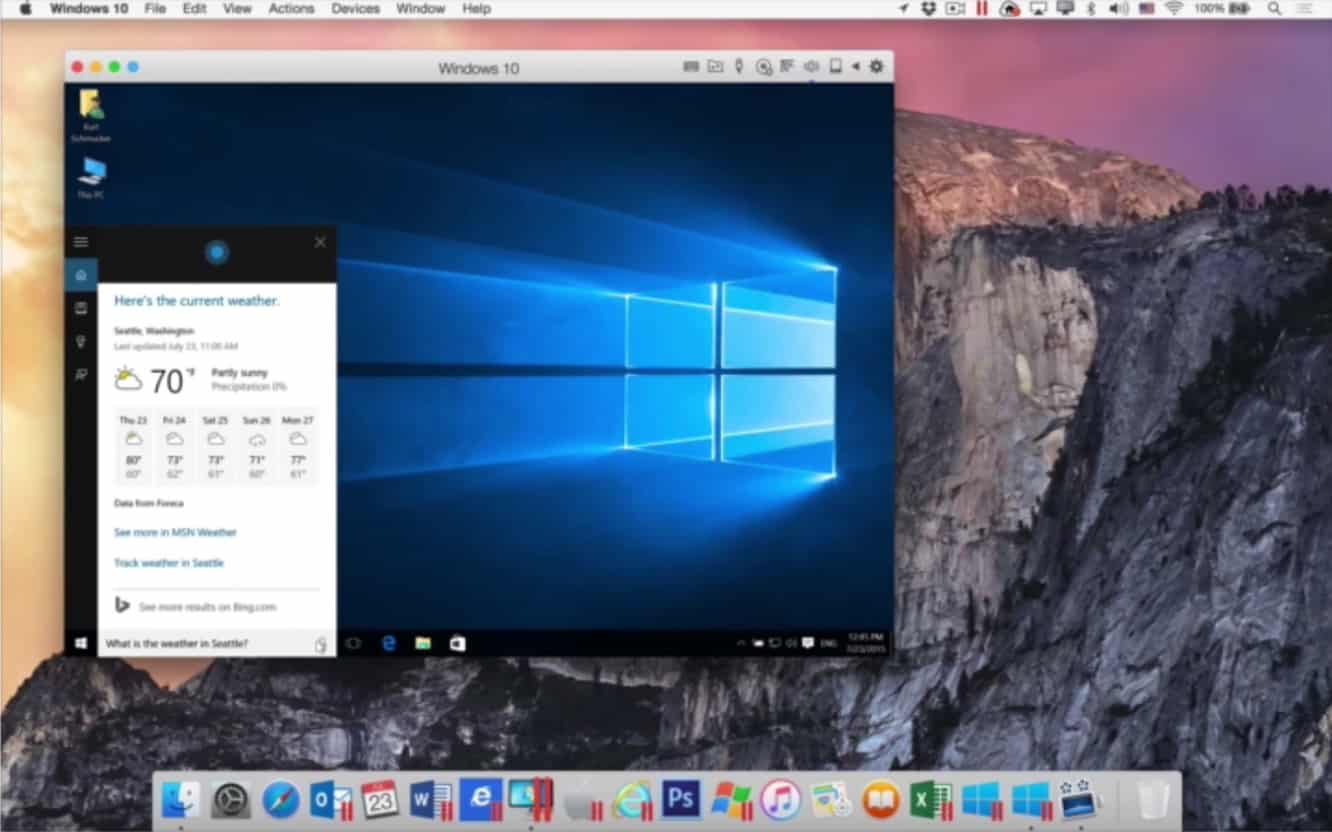Launch Photoshop from the macOS Dock
Viewport: 1332px width, 832px height.
[681, 799]
